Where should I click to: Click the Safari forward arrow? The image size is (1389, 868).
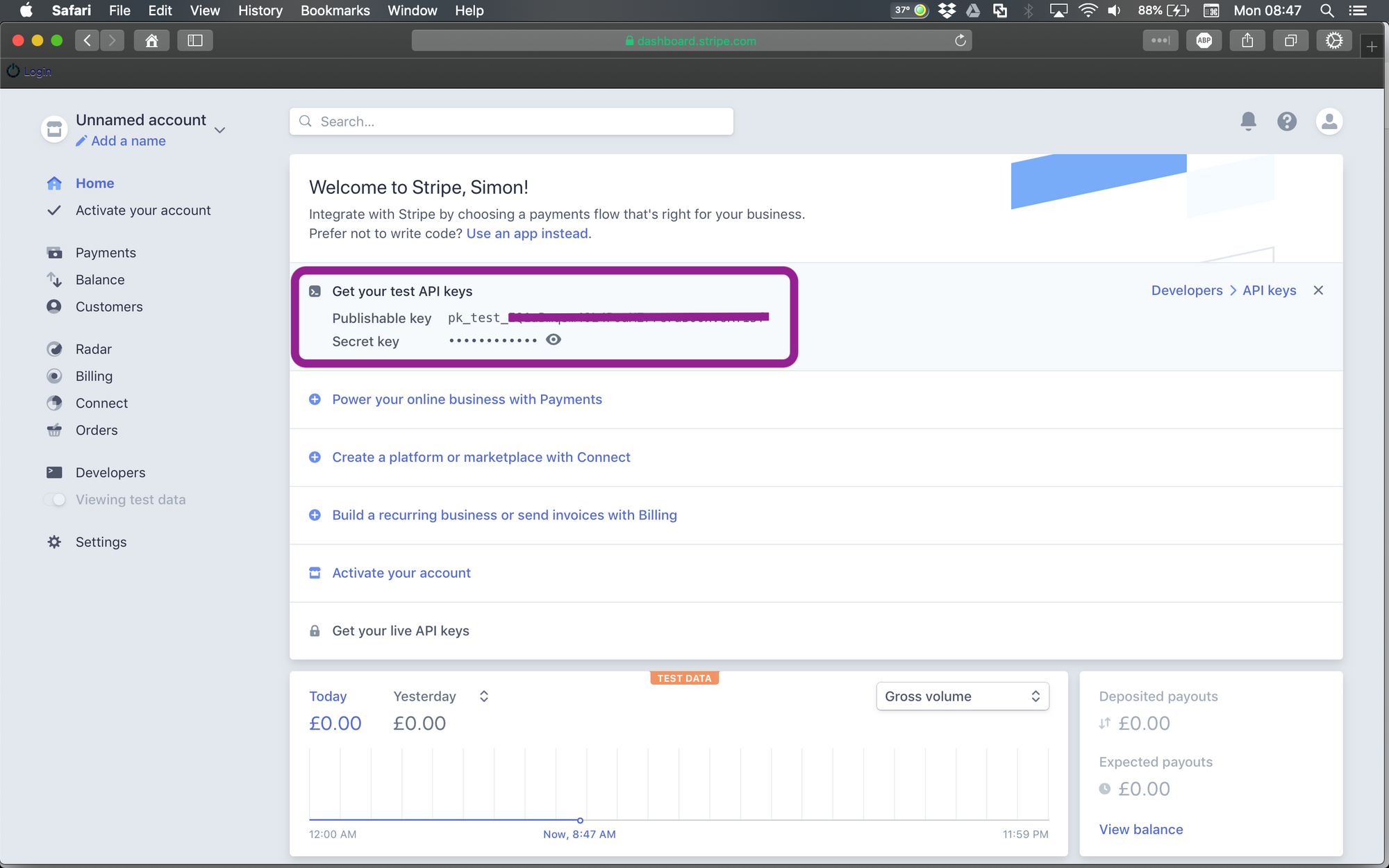(113, 40)
